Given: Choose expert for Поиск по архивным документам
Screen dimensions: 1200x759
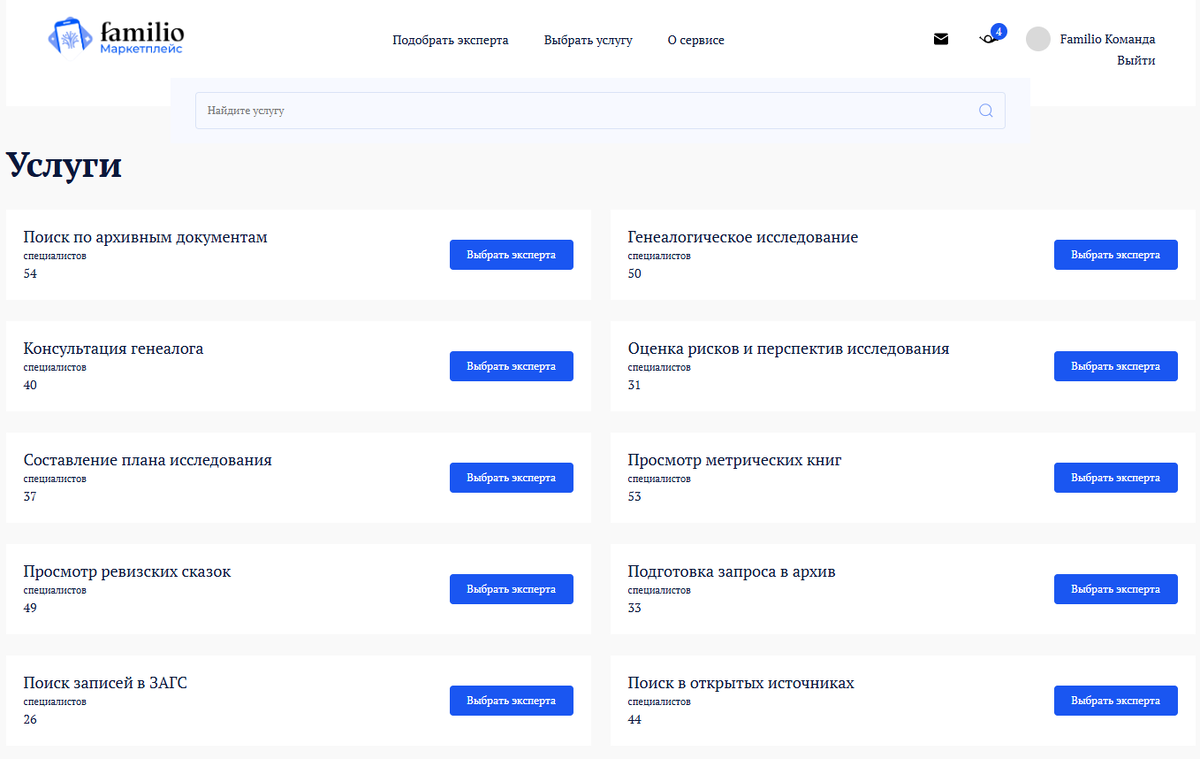Looking at the screenshot, I should click(x=511, y=254).
